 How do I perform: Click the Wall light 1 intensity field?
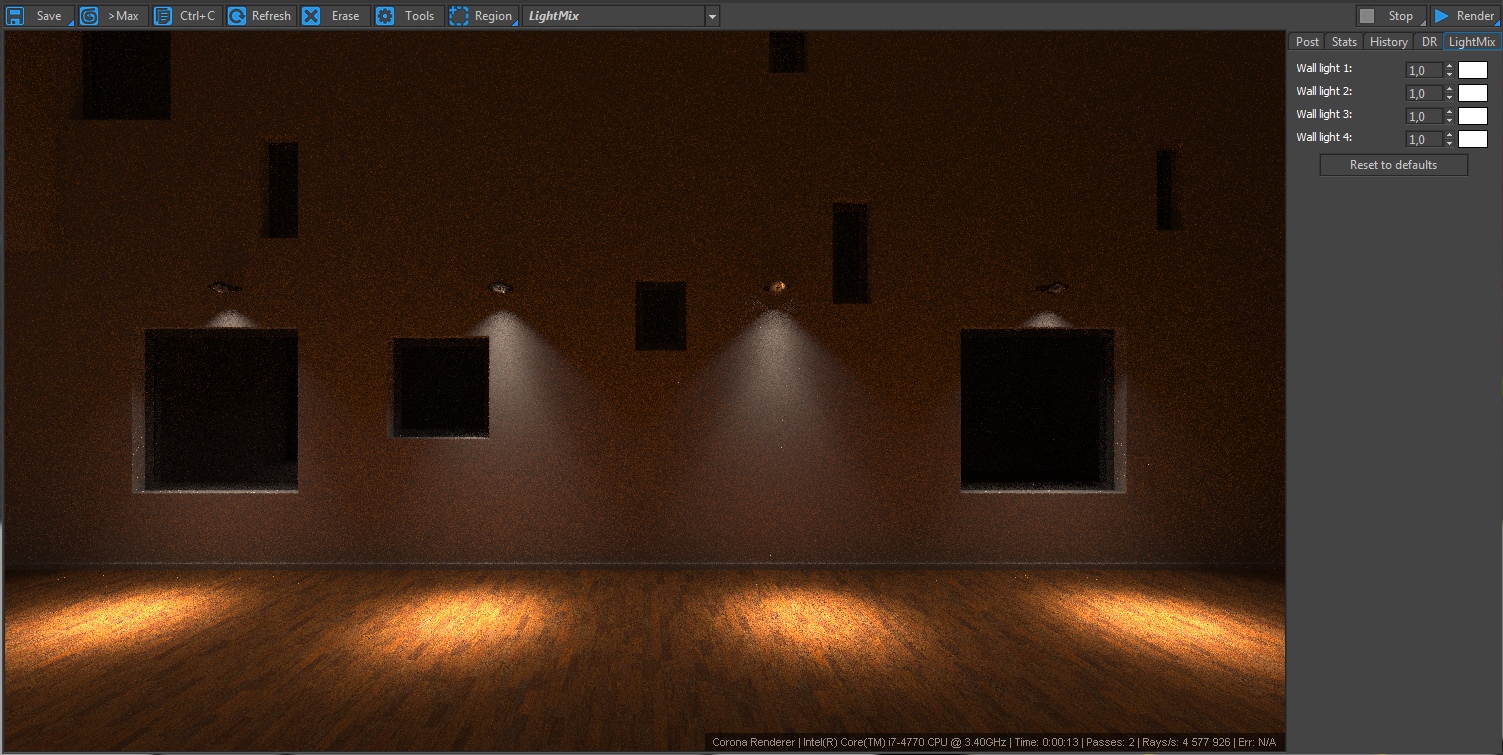1424,70
